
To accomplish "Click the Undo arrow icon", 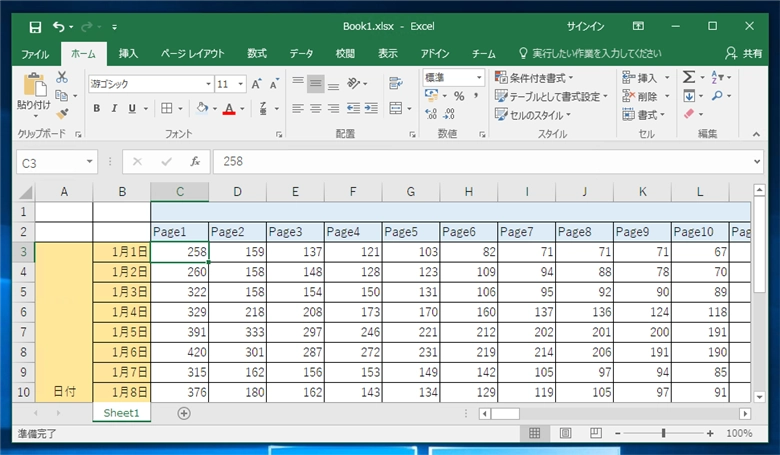I will pos(59,27).
